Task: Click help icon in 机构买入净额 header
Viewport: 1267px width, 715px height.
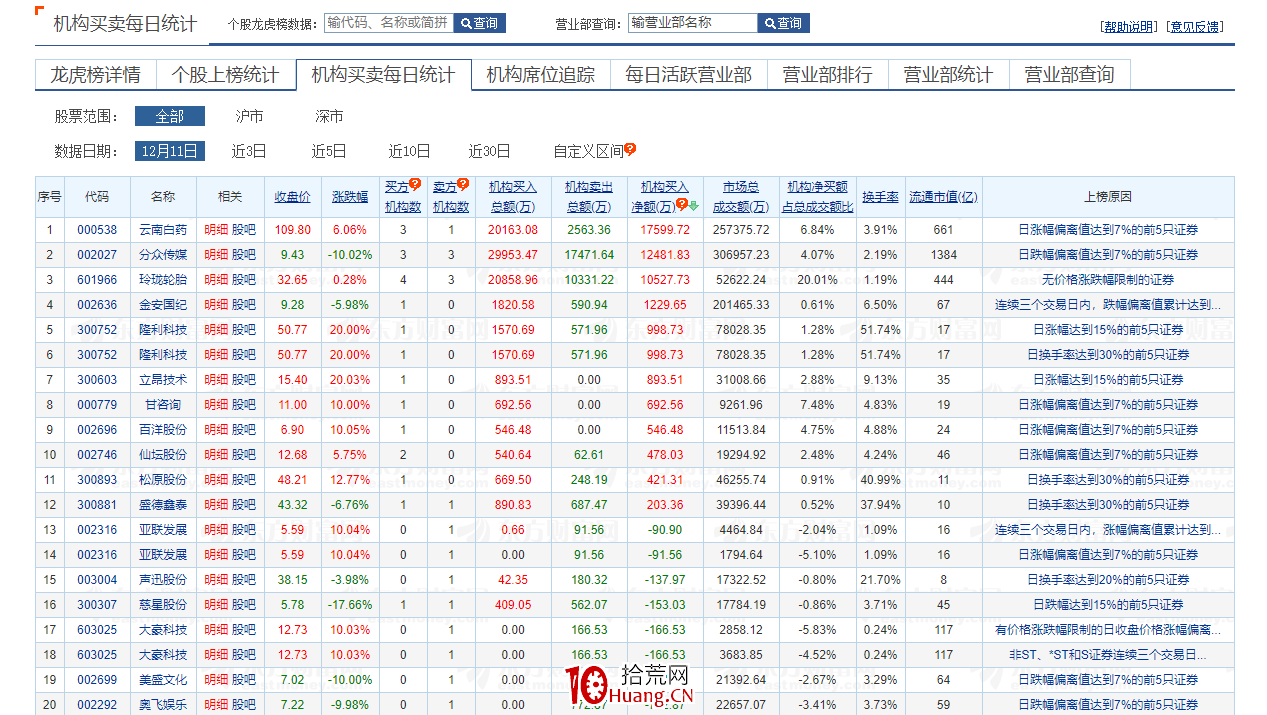Action: [681, 205]
